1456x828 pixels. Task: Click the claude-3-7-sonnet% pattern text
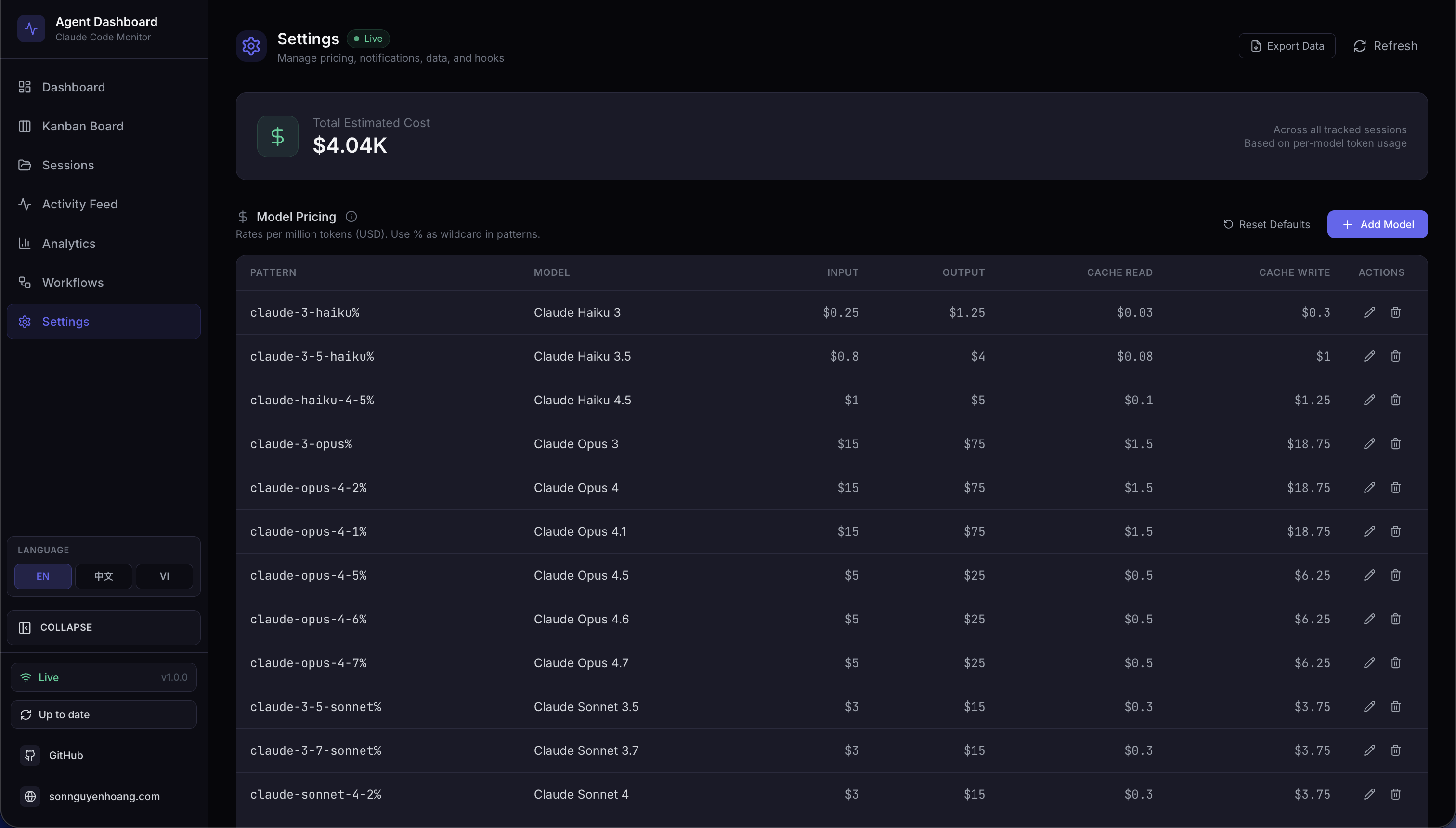point(316,750)
